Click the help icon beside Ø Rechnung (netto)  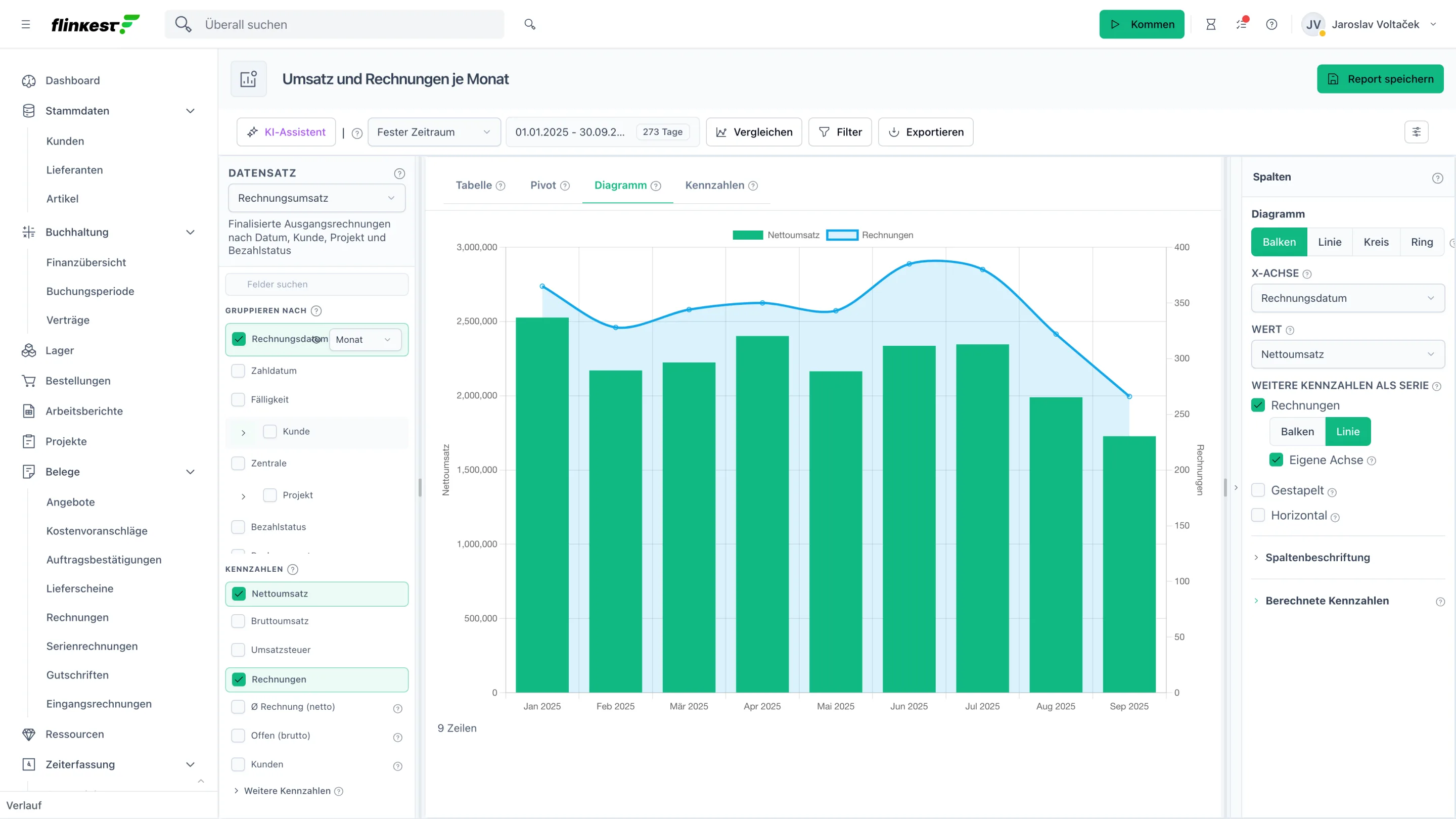coord(398,709)
